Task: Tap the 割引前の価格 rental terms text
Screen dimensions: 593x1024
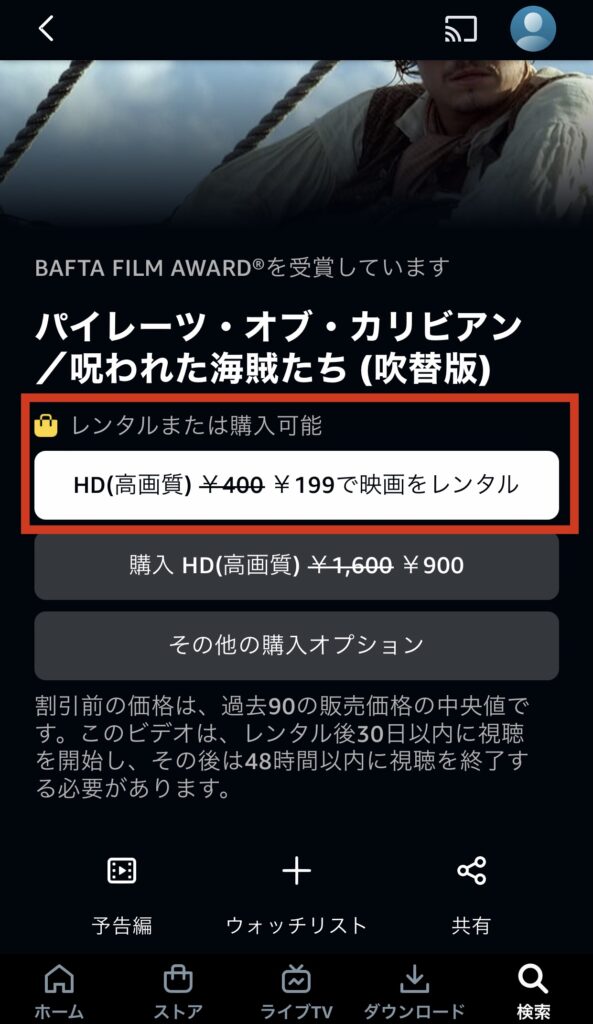Action: (282, 747)
